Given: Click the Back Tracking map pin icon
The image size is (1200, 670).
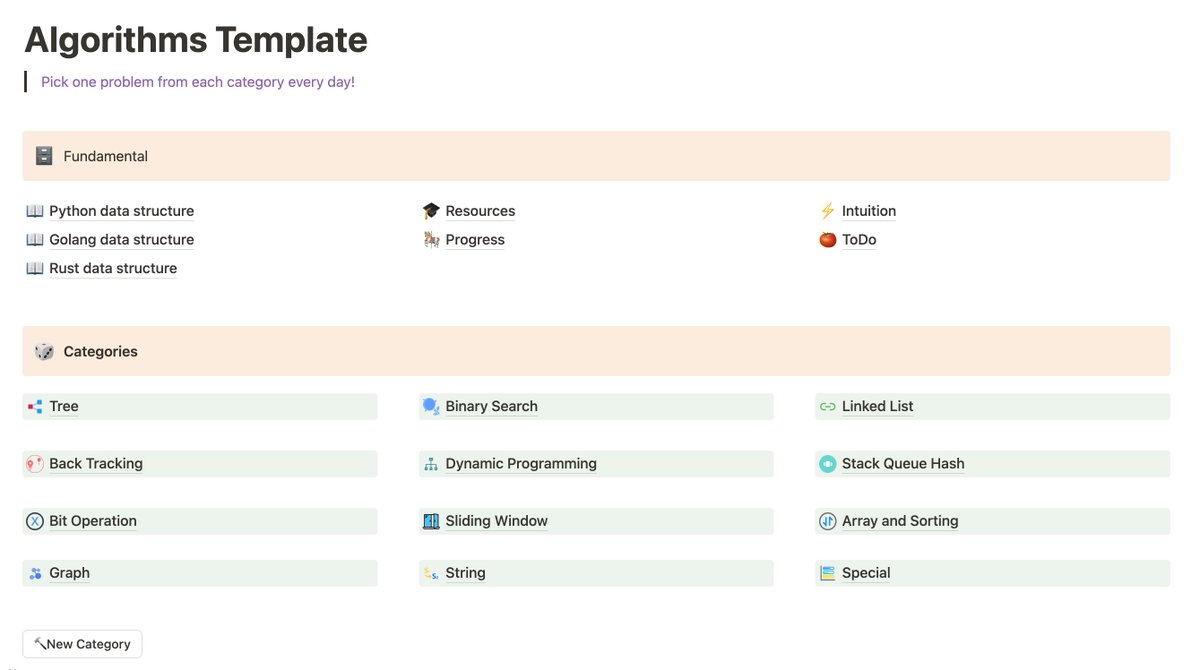Looking at the screenshot, I should [35, 464].
